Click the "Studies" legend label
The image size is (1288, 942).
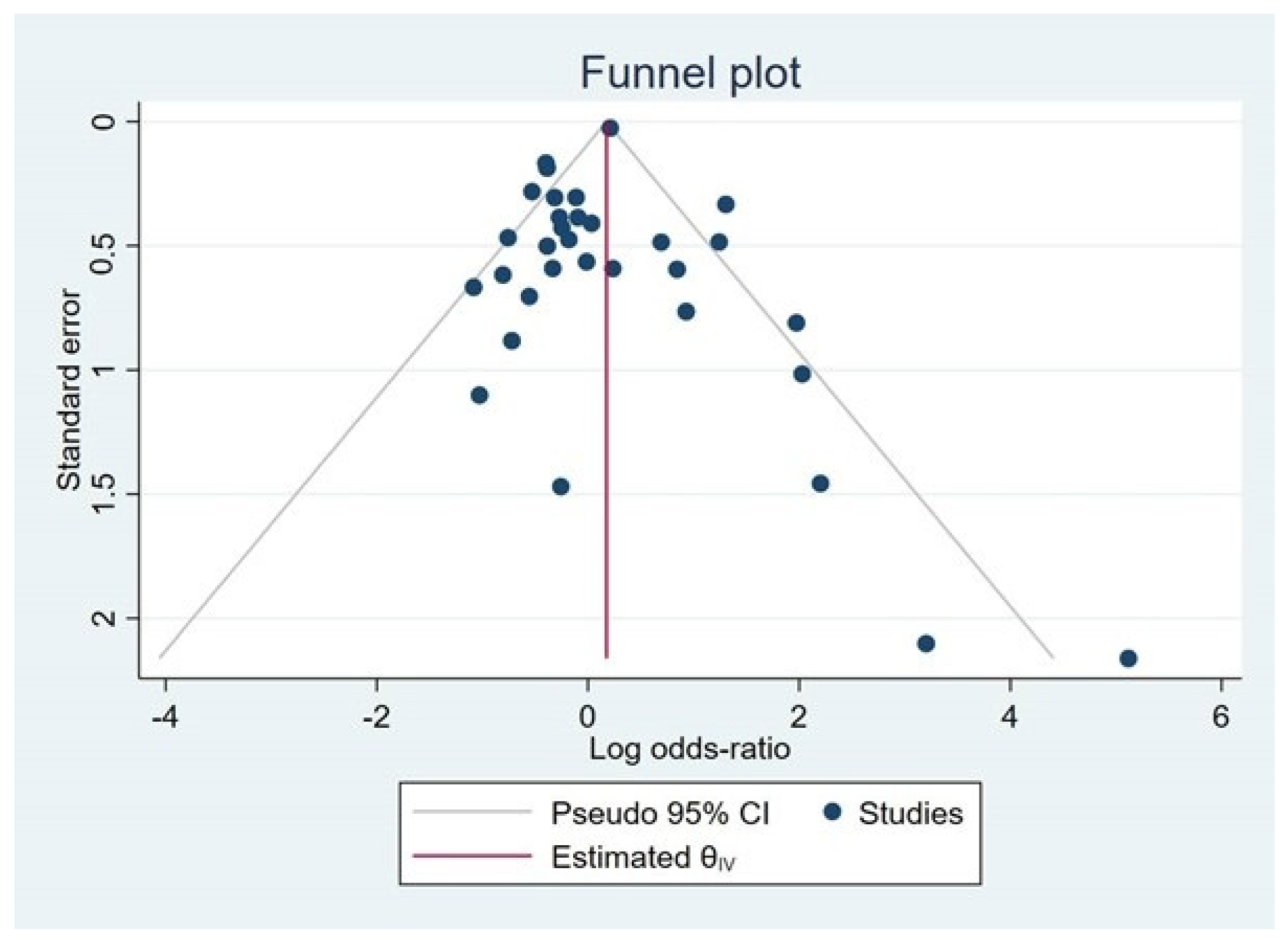[x=910, y=813]
